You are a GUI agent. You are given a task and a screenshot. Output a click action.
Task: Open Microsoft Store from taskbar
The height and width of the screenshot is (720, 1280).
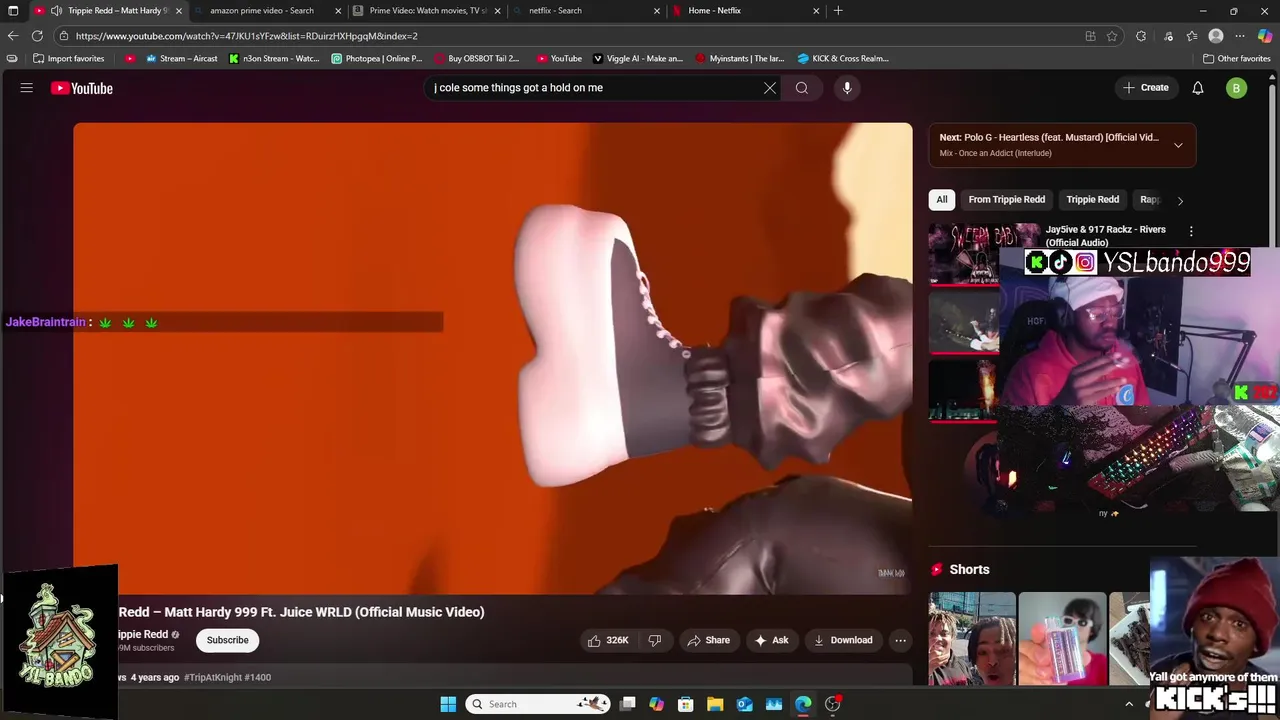pyautogui.click(x=686, y=704)
